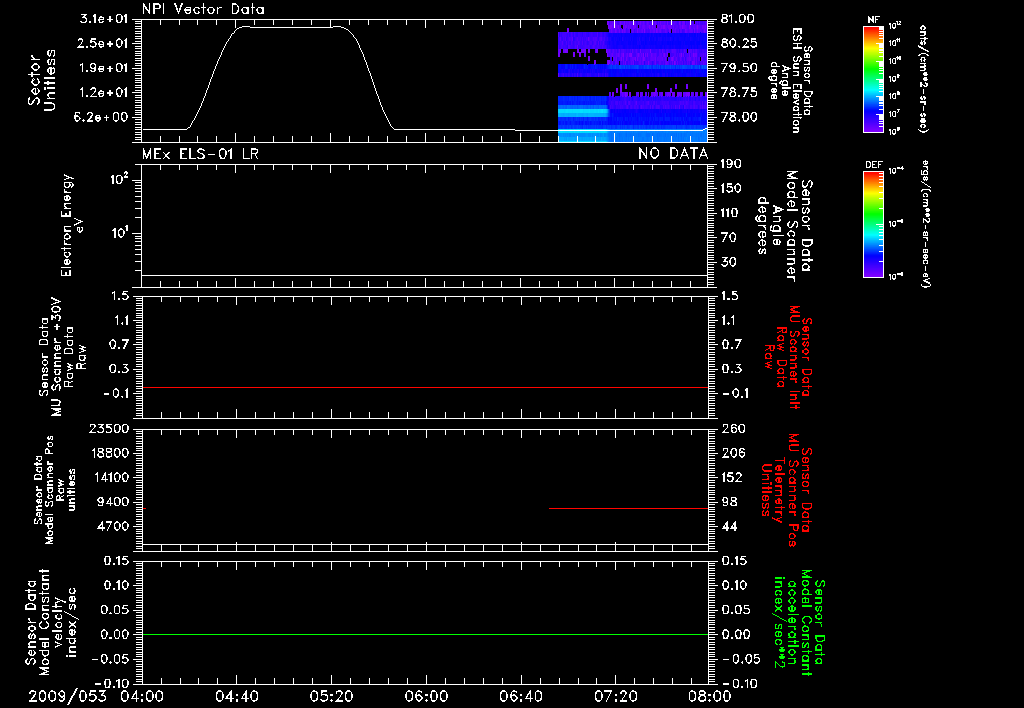Click the "MU Scanner +30V Raw Data" axis label
1024x708 pixels.
click(62, 357)
